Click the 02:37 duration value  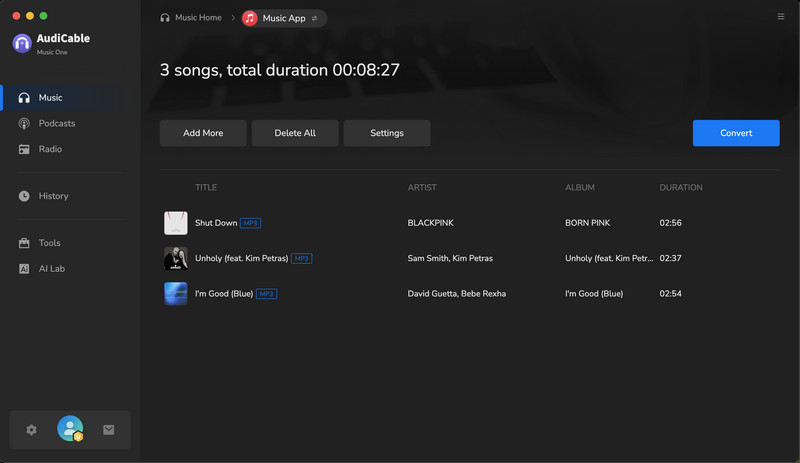[x=670, y=258]
